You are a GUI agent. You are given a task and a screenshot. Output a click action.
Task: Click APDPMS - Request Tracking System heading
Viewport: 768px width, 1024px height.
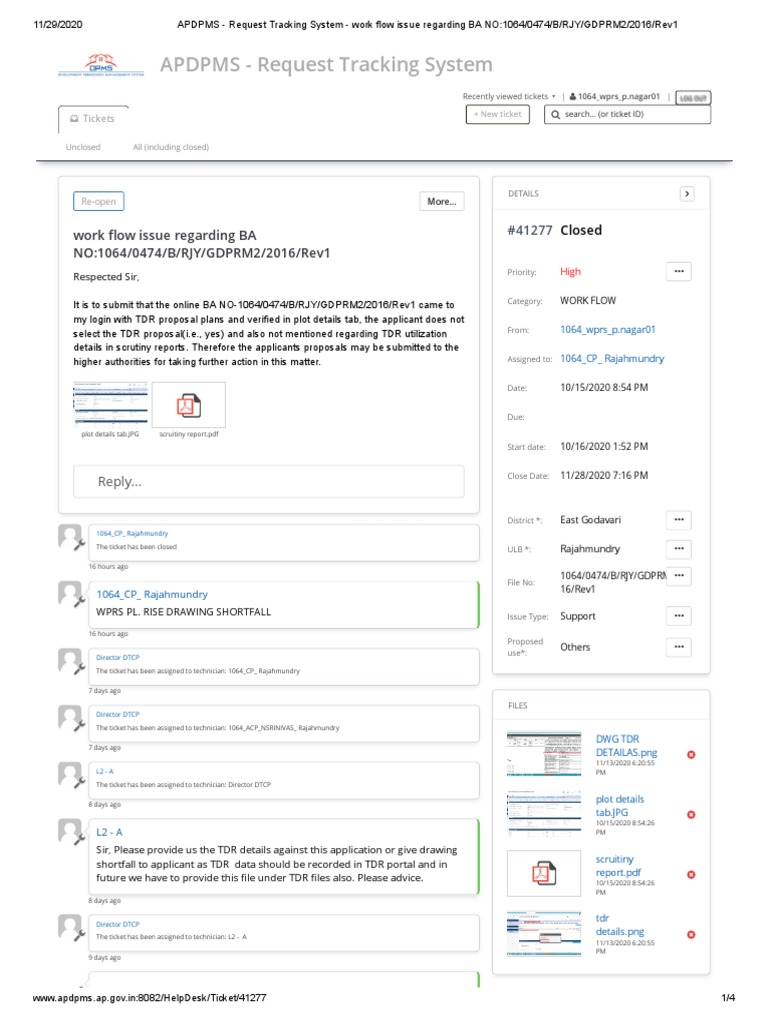point(327,65)
